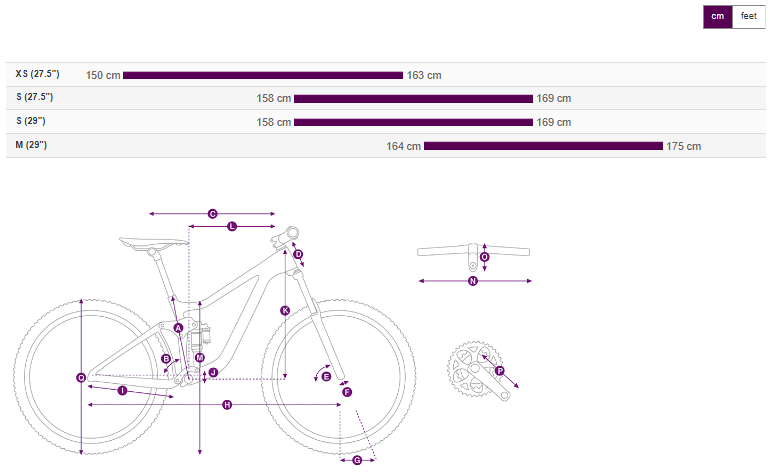
Task: Click the N marker under the handlebar
Action: [x=474, y=281]
